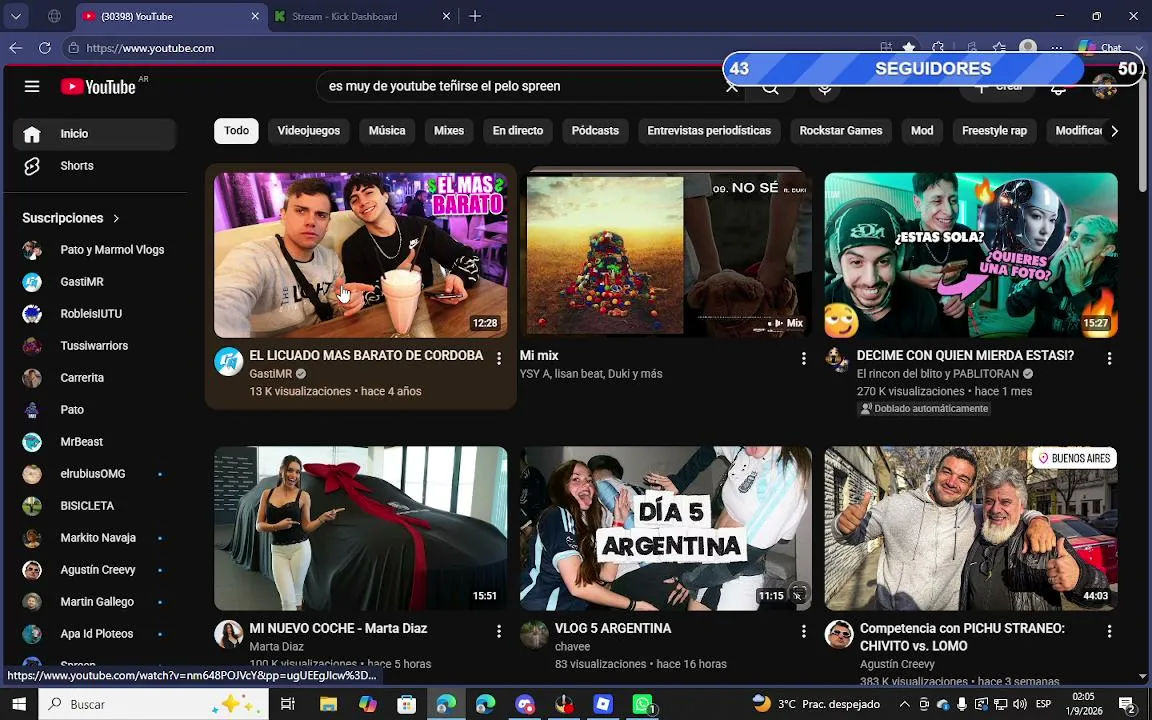
Task: Select the Todo filter chip
Action: point(237,131)
